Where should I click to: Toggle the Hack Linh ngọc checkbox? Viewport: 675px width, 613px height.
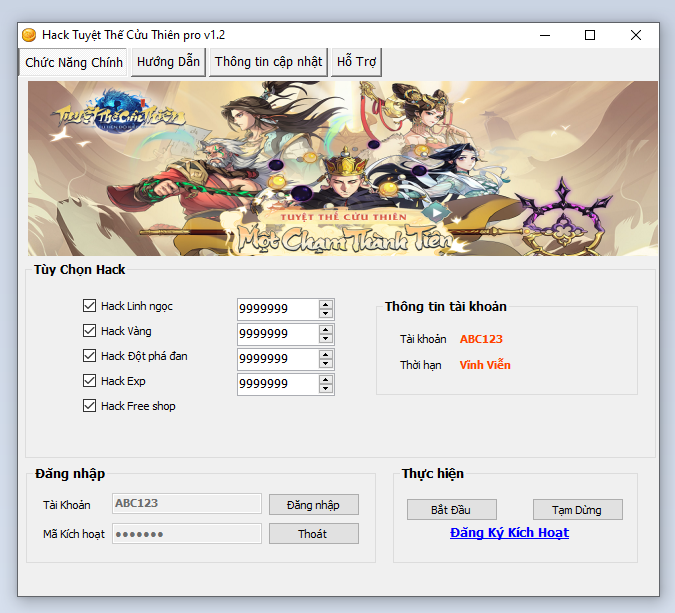pos(90,306)
